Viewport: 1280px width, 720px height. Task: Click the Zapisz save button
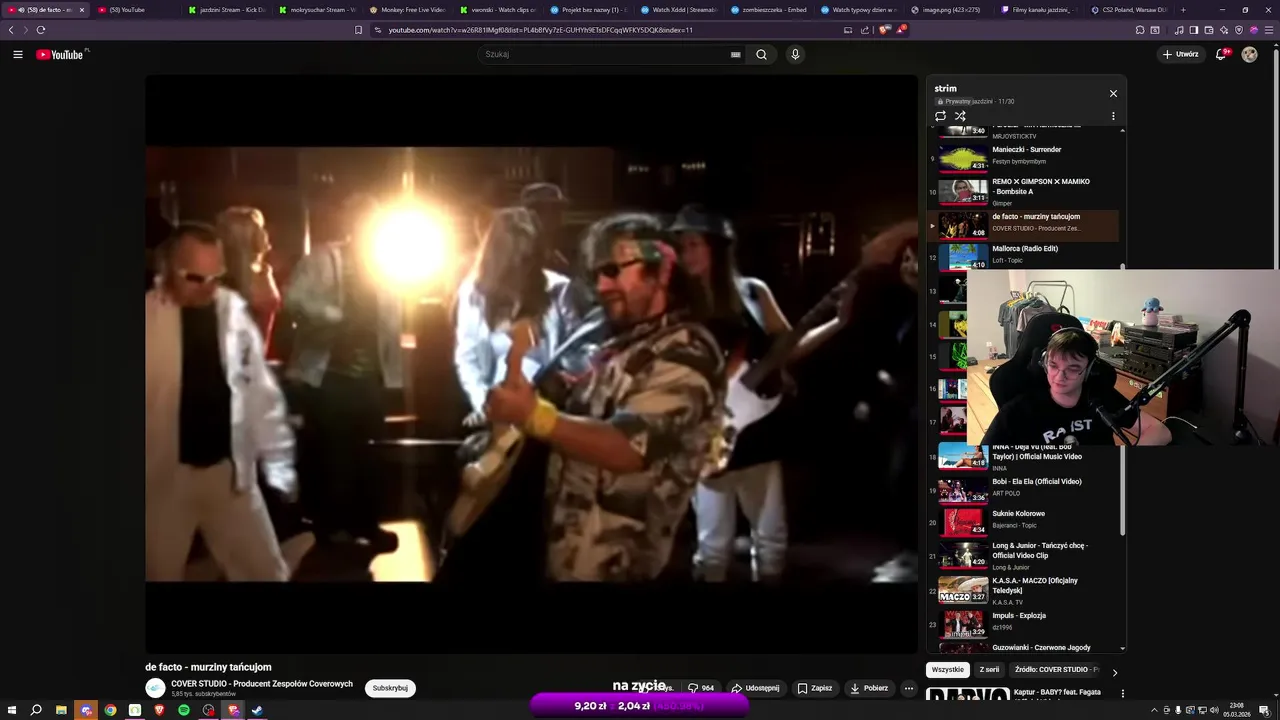pos(814,688)
